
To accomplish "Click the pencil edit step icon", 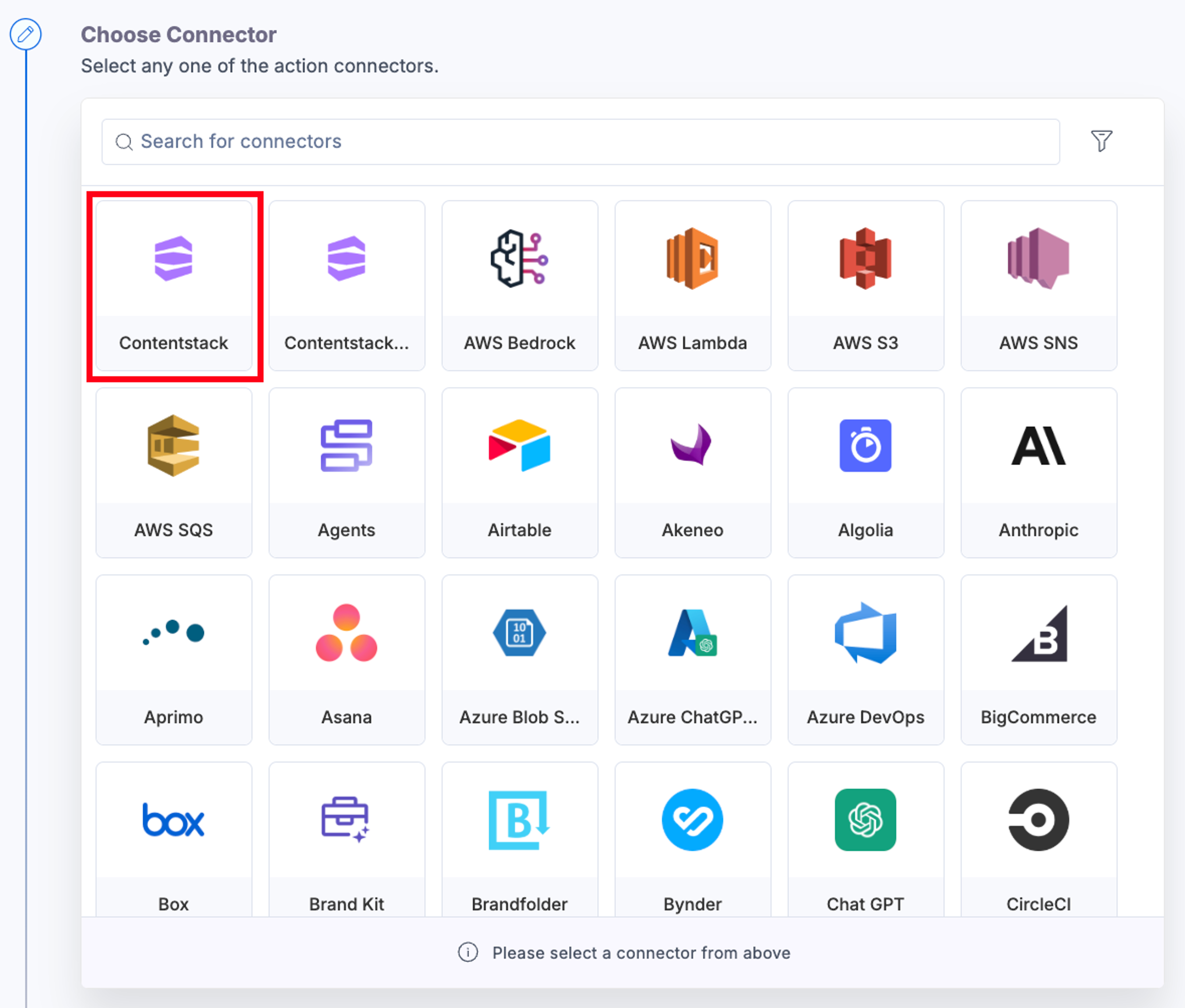I will point(26,34).
